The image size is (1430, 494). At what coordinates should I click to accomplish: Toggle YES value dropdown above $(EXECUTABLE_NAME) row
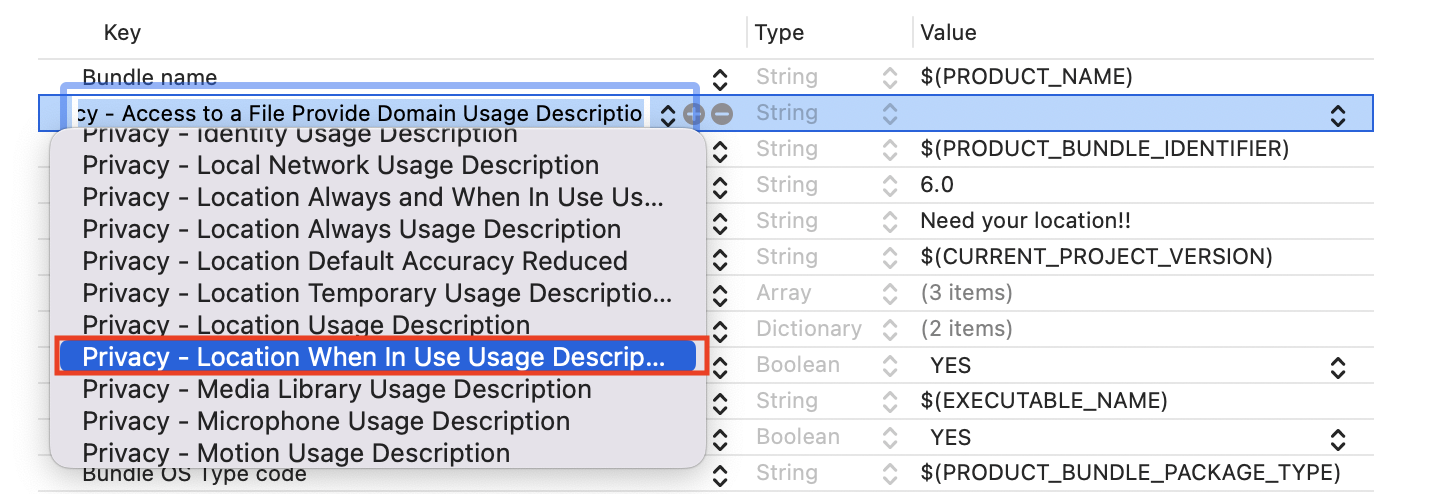tap(1338, 367)
